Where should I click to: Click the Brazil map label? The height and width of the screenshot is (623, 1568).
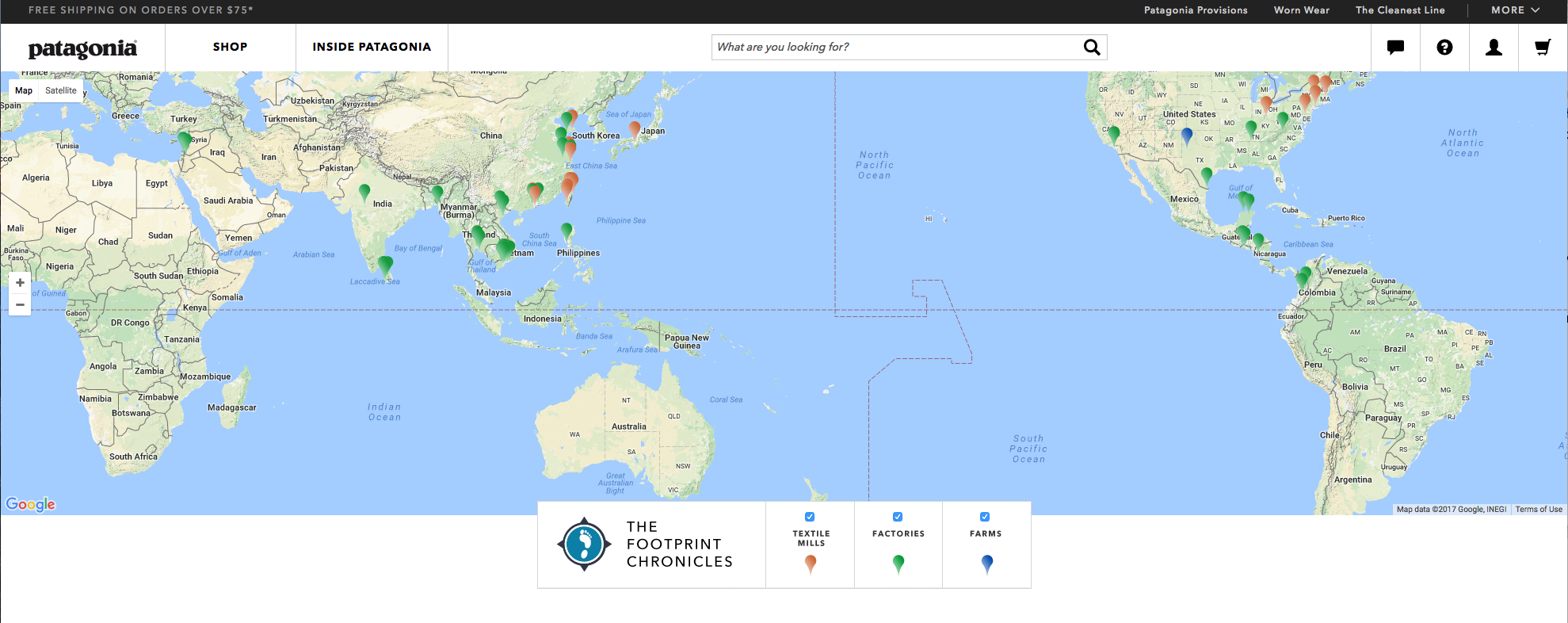tap(1395, 349)
